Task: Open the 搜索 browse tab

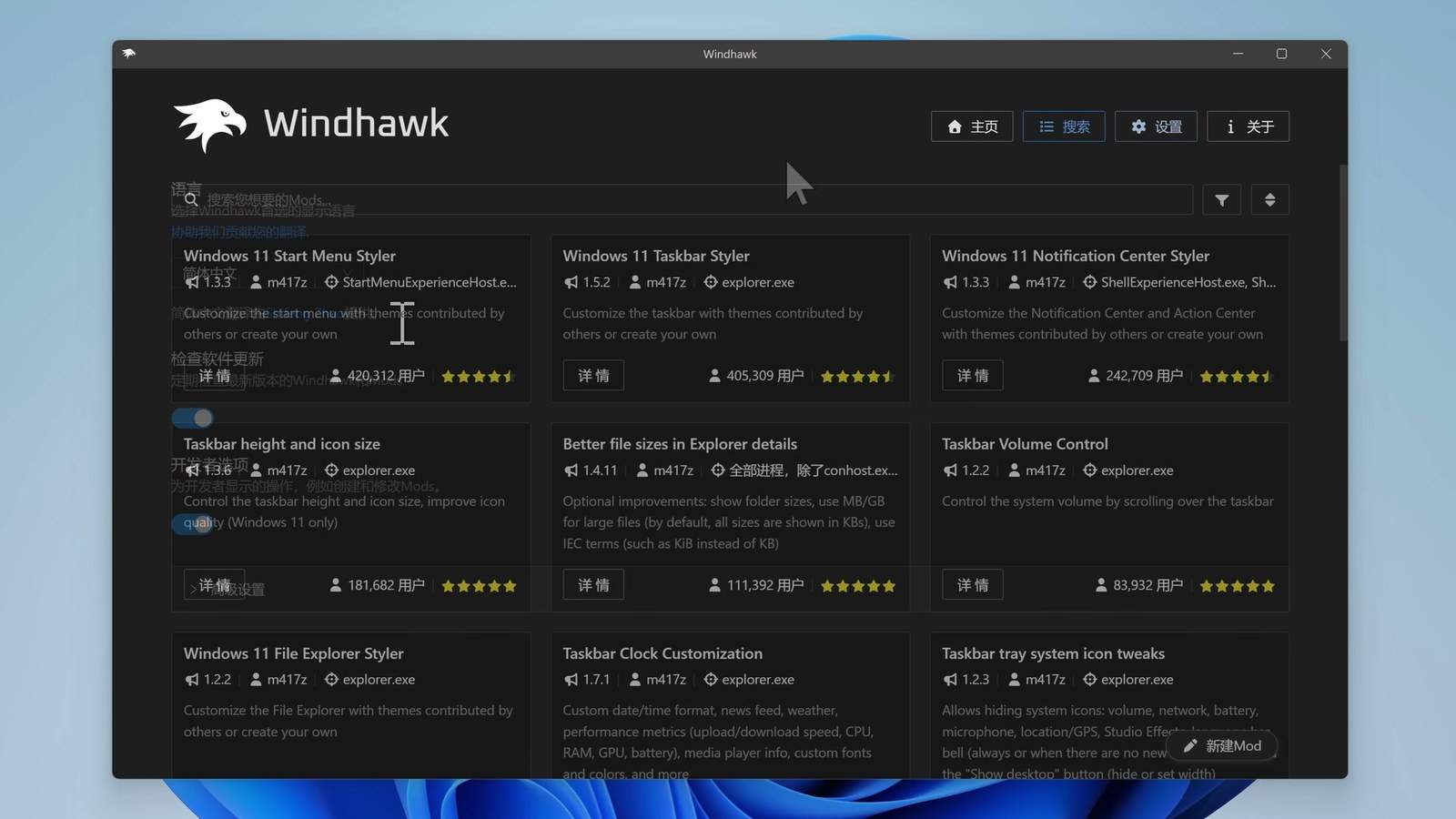Action: pyautogui.click(x=1064, y=126)
